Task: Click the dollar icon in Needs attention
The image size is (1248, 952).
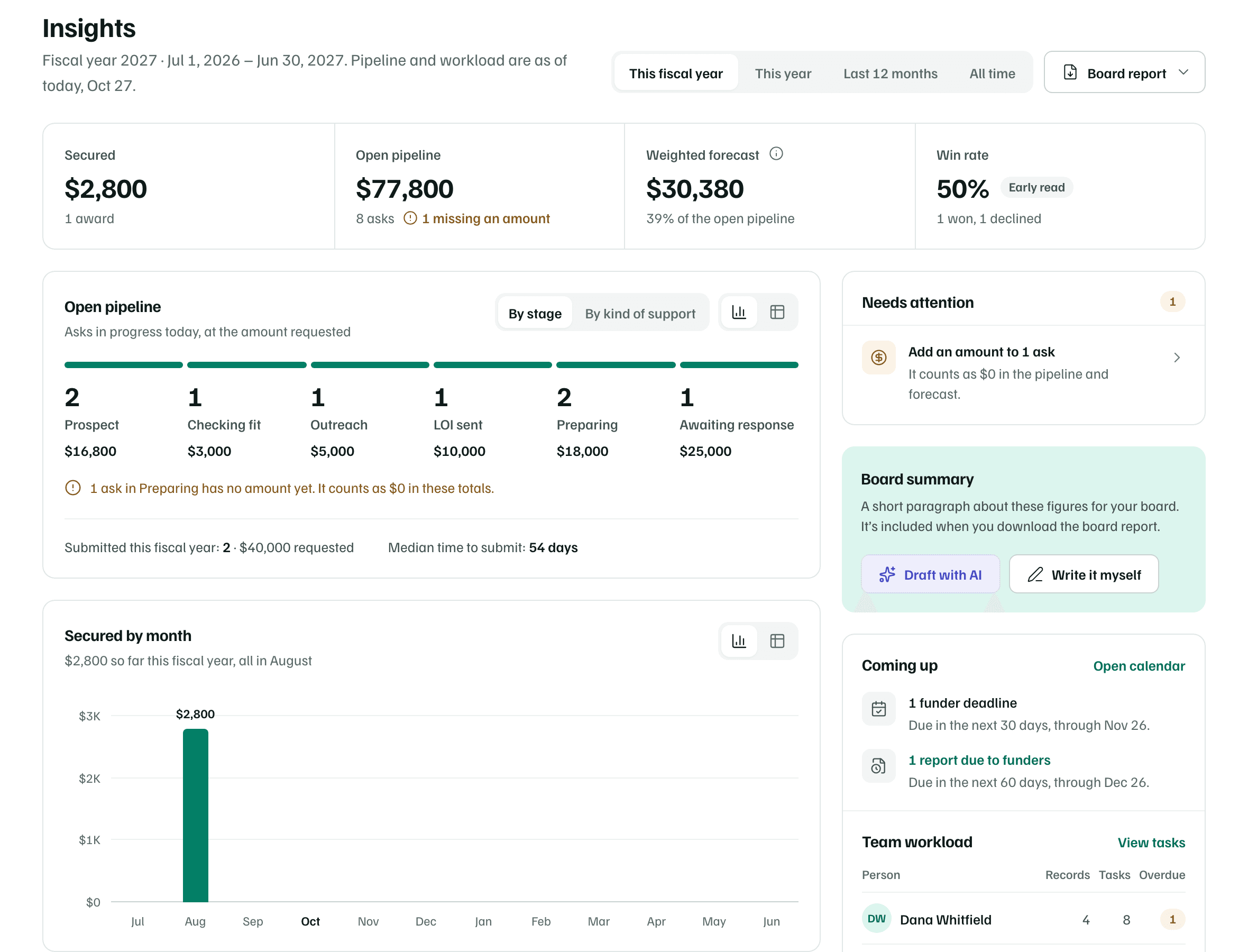Action: [879, 358]
